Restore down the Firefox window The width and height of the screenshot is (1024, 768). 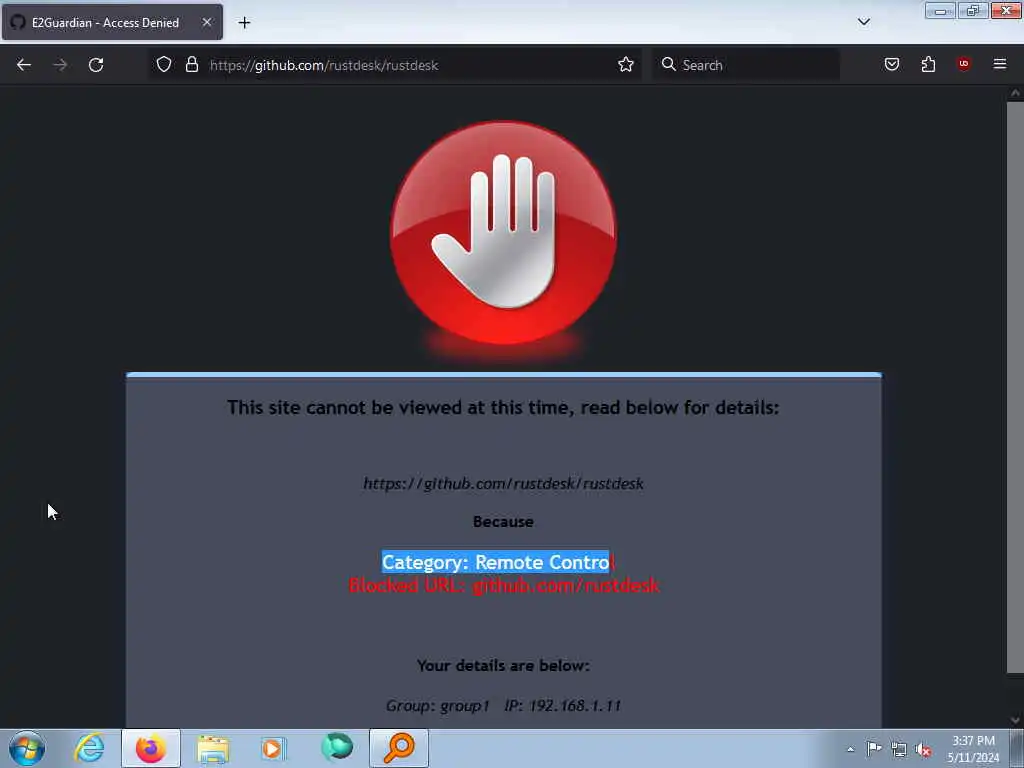pos(973,10)
